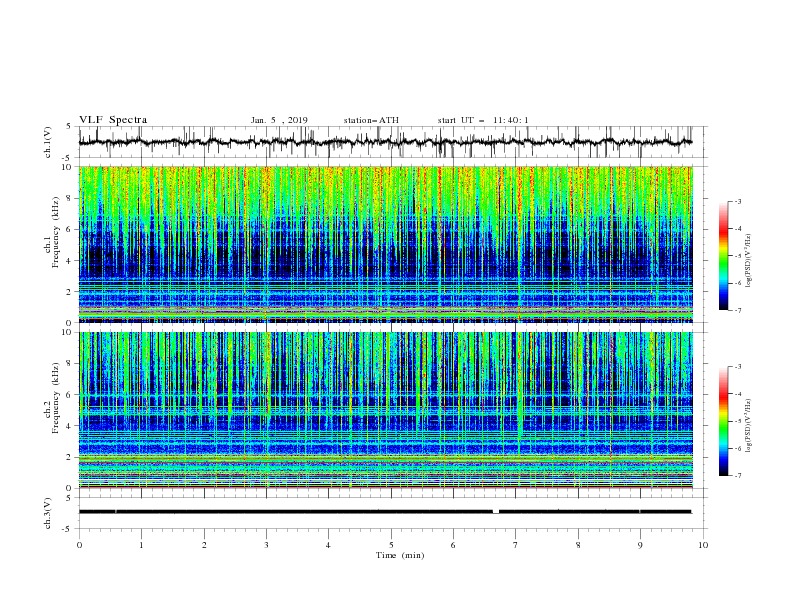Image resolution: width=792 pixels, height=612 pixels.
Task: Click the 'ch.2 Frequency (kHz)' axis label
Action: [x=53, y=398]
